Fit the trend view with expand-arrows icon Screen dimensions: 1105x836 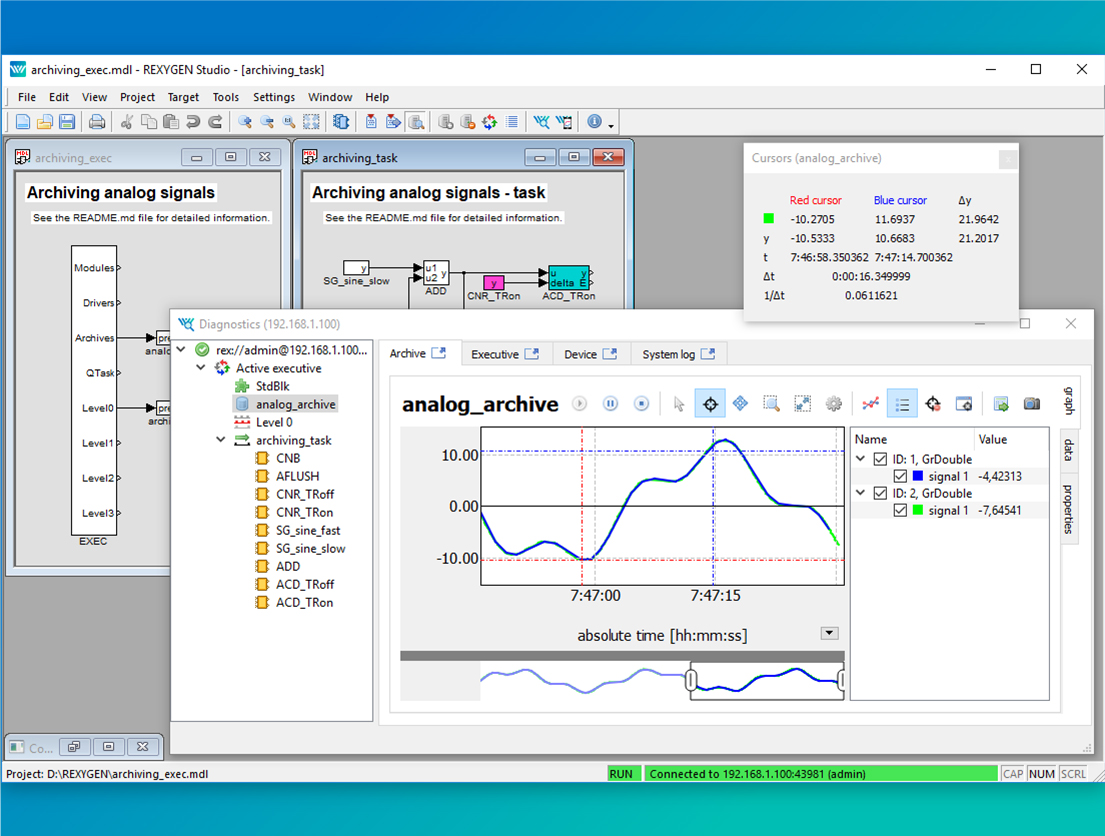(802, 404)
